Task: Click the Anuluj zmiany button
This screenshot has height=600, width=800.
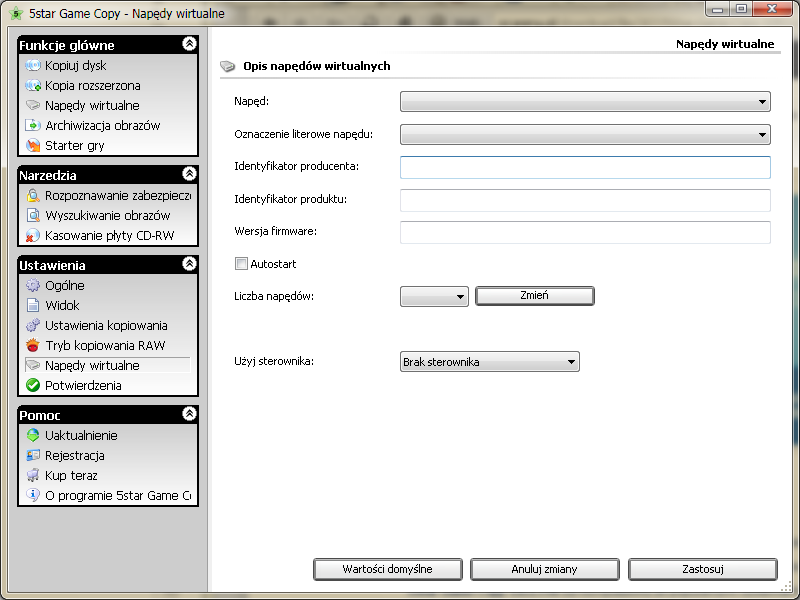Action: (x=544, y=569)
